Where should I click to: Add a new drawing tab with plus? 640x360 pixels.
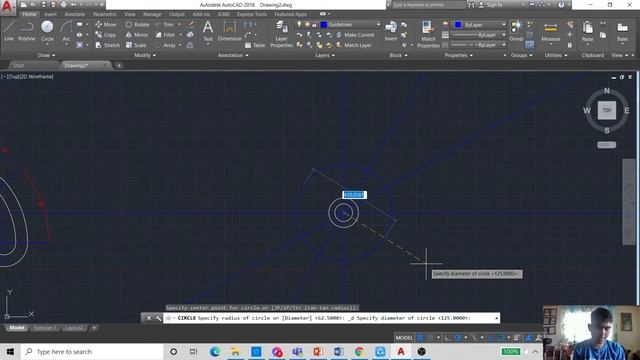coord(119,65)
